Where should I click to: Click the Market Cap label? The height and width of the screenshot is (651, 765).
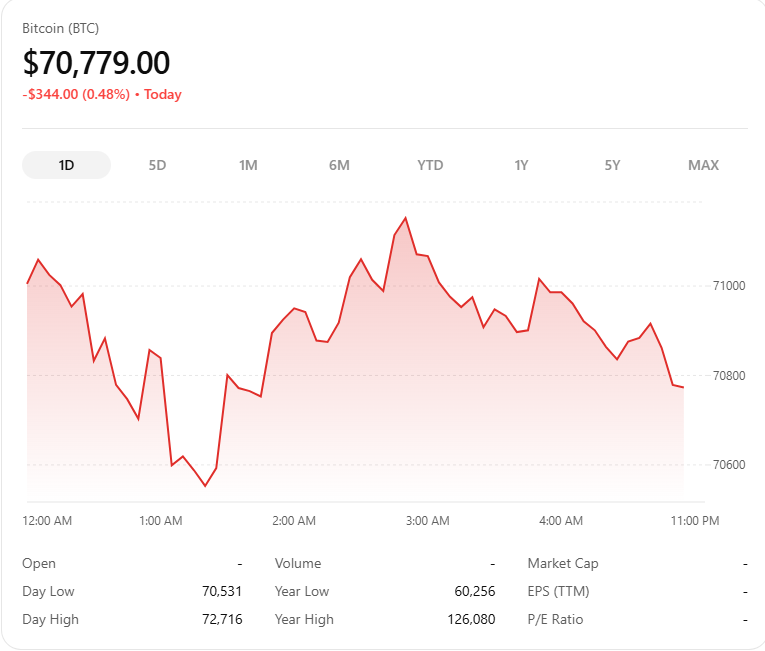click(x=563, y=563)
